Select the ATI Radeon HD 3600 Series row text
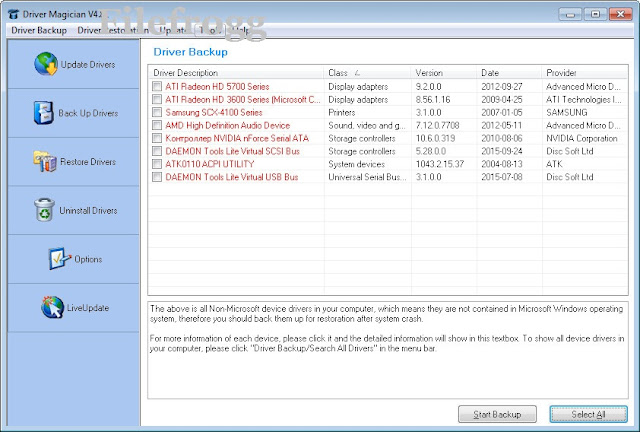This screenshot has height=432, width=640. 242,99
